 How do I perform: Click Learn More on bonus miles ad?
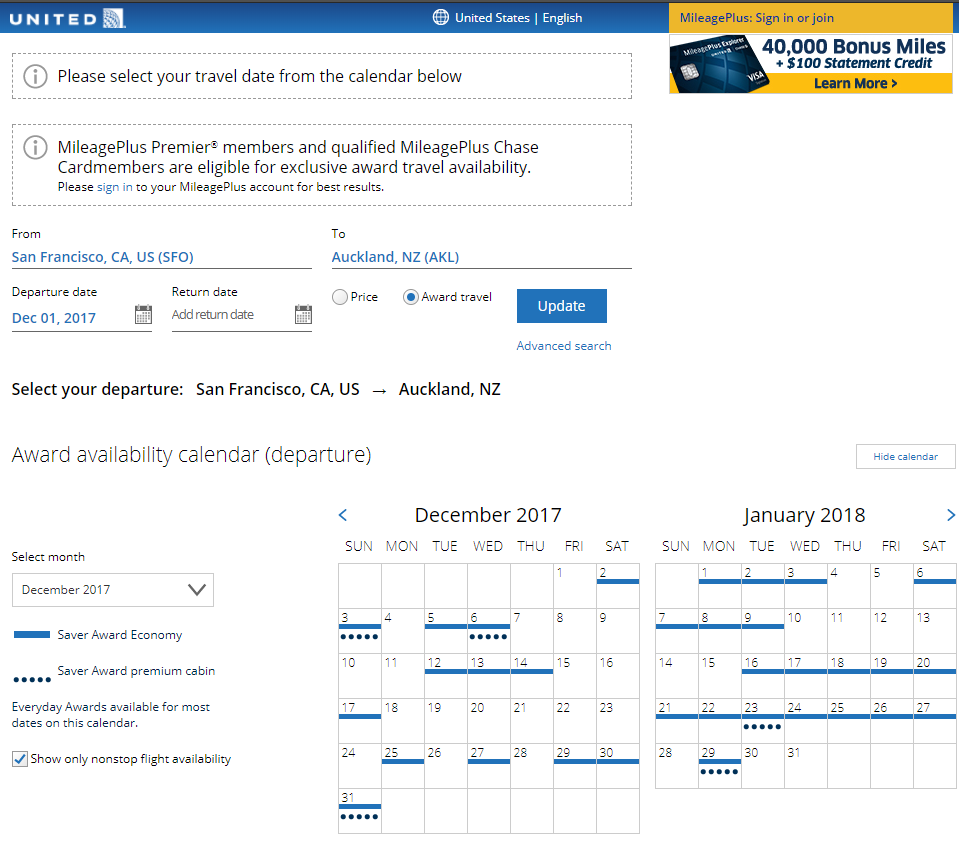[855, 84]
